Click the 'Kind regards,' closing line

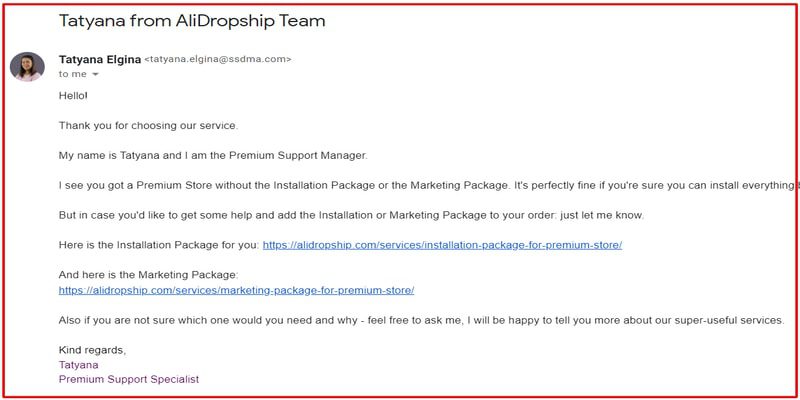point(92,351)
